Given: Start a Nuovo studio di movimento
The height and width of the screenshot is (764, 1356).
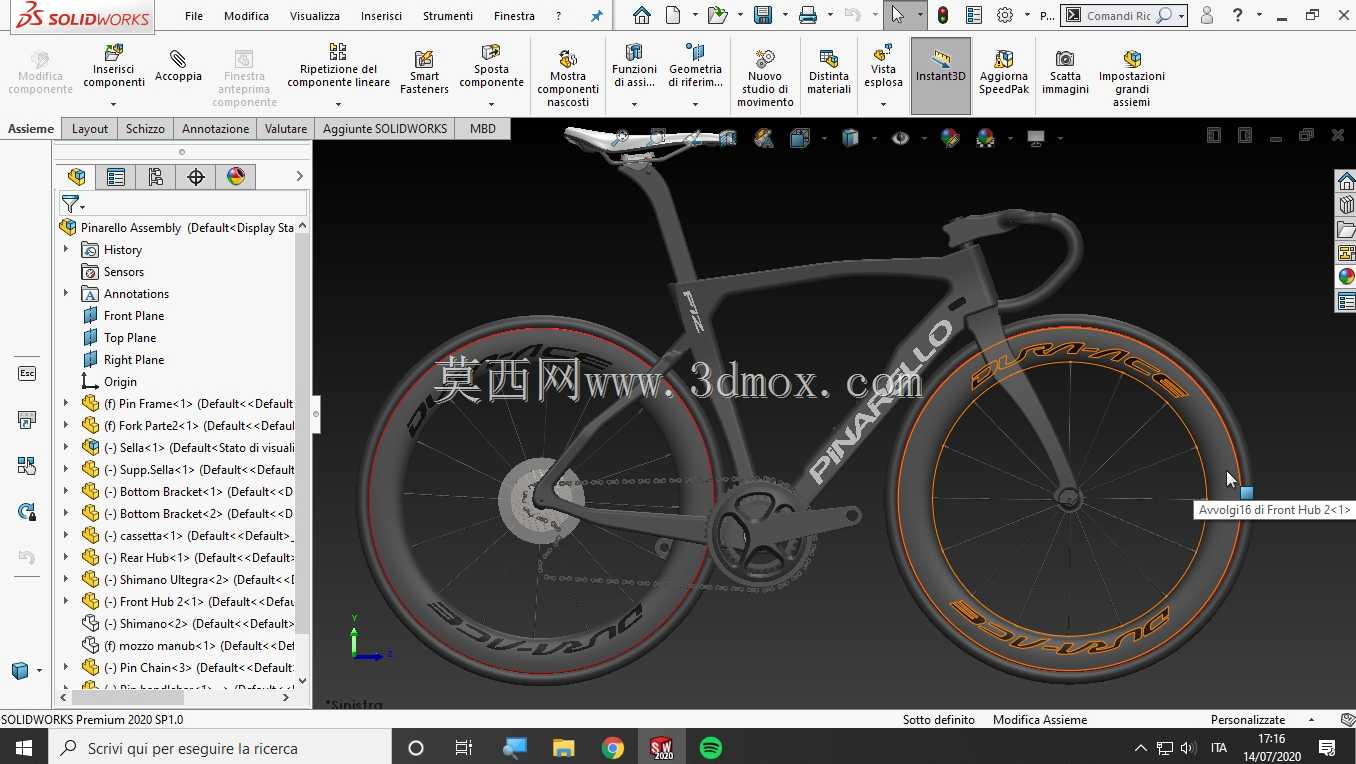Looking at the screenshot, I should coord(765,78).
